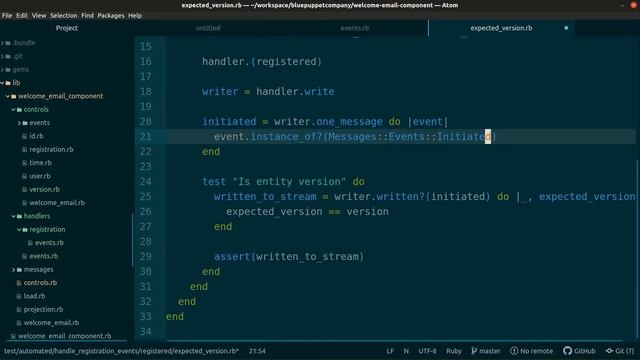The height and width of the screenshot is (360, 640).
Task: Open welcome_email_component.rb in the tree
Action: tap(64, 336)
